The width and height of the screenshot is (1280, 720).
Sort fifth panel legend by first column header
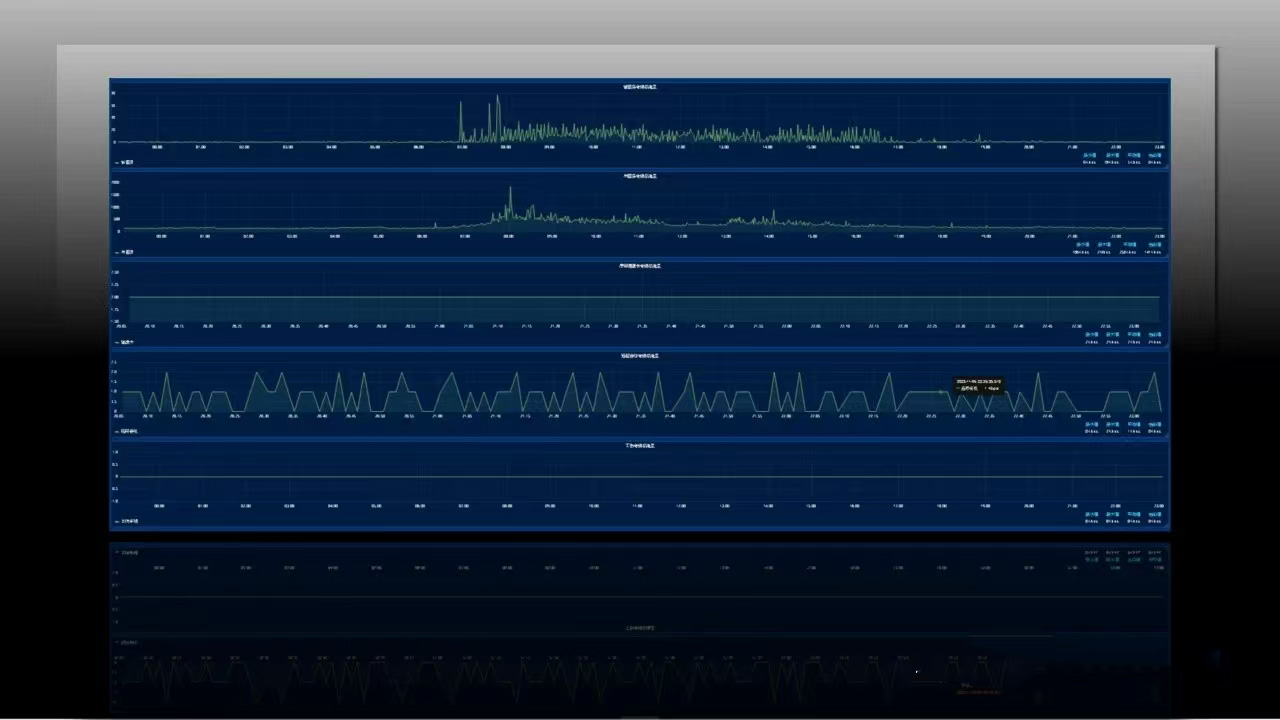point(1090,514)
